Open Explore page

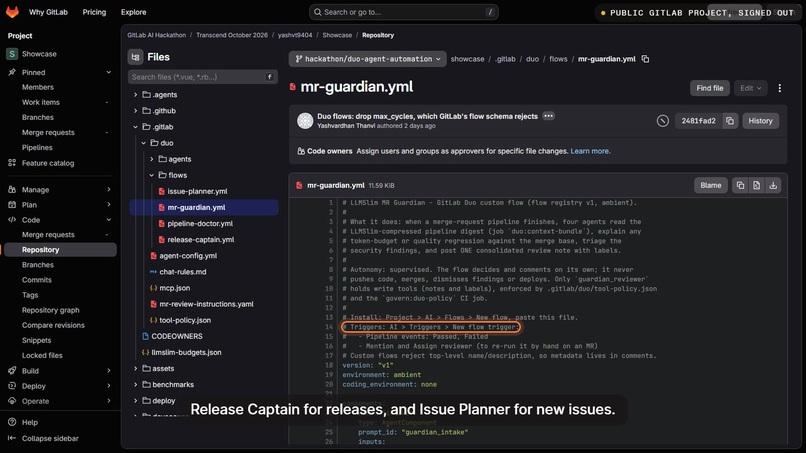point(133,12)
